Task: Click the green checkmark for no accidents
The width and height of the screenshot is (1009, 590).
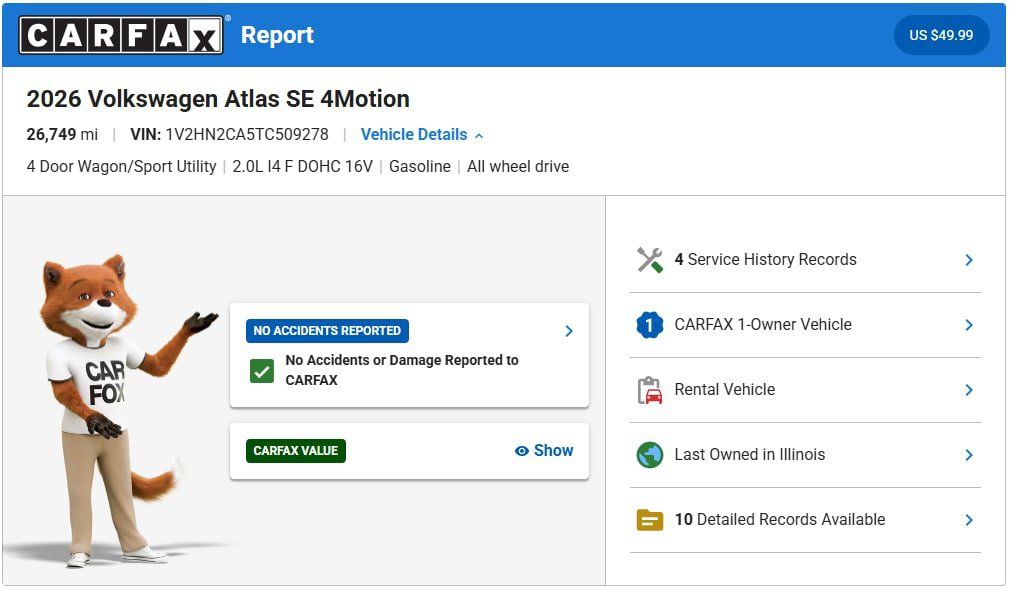Action: click(x=262, y=371)
